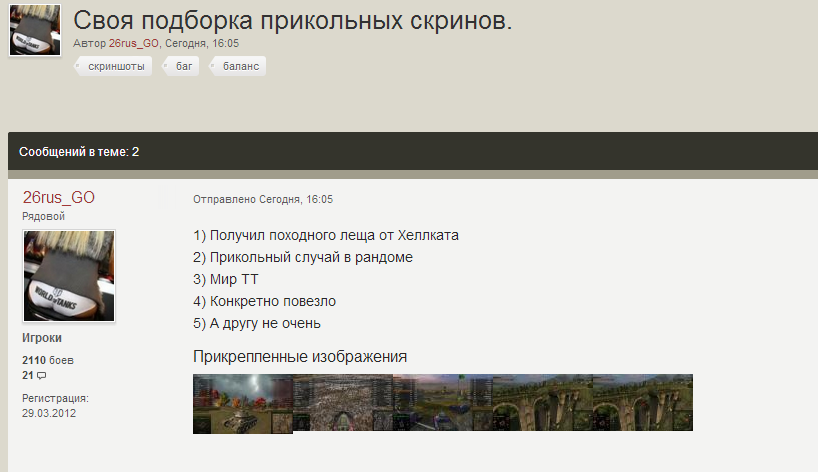This screenshot has height=472, width=818.
Task: Click the line "2) Прикольный случай в рандоме"
Action: tap(303, 257)
